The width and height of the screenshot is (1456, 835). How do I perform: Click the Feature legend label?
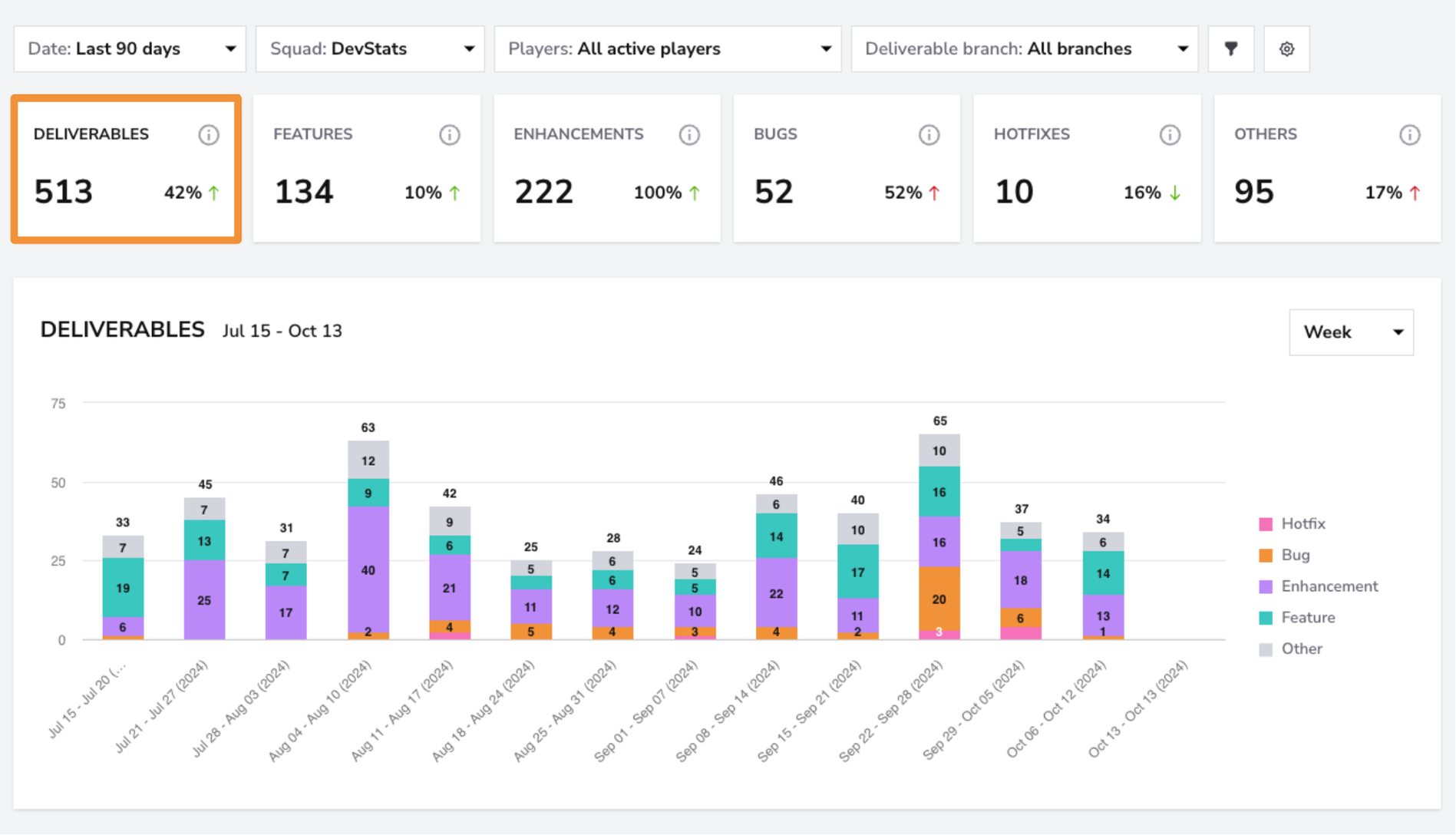click(x=1308, y=618)
